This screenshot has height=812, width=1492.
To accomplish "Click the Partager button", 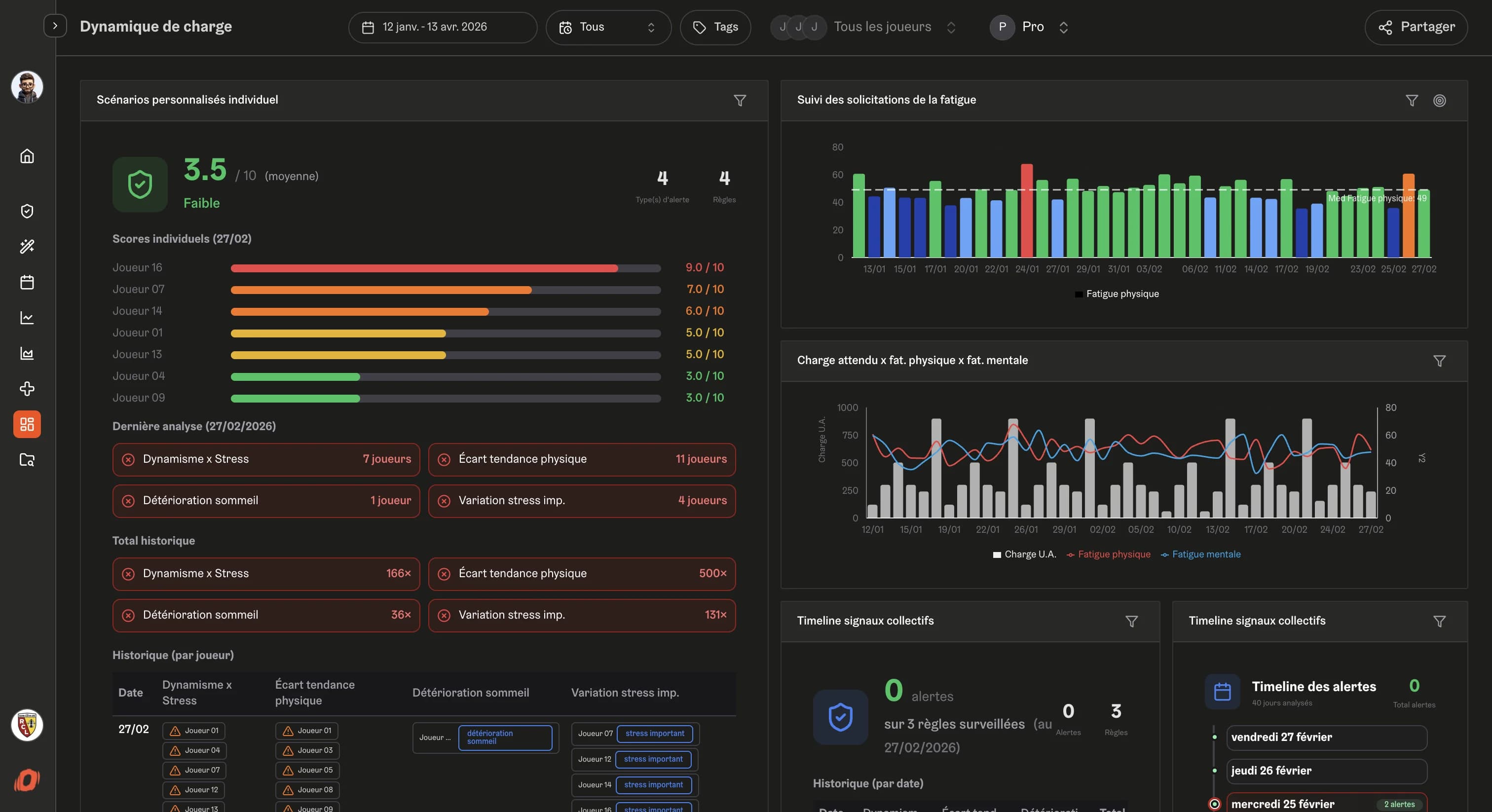I will coord(1416,27).
